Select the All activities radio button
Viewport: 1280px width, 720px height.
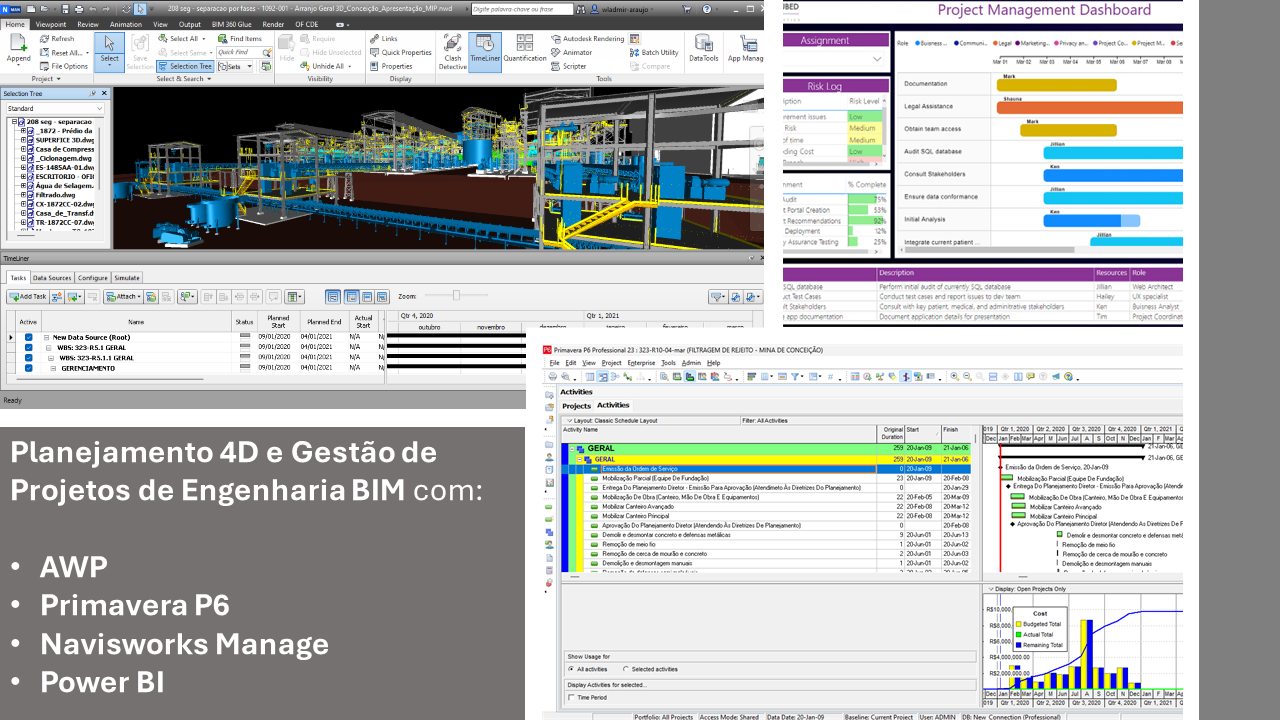[x=571, y=669]
